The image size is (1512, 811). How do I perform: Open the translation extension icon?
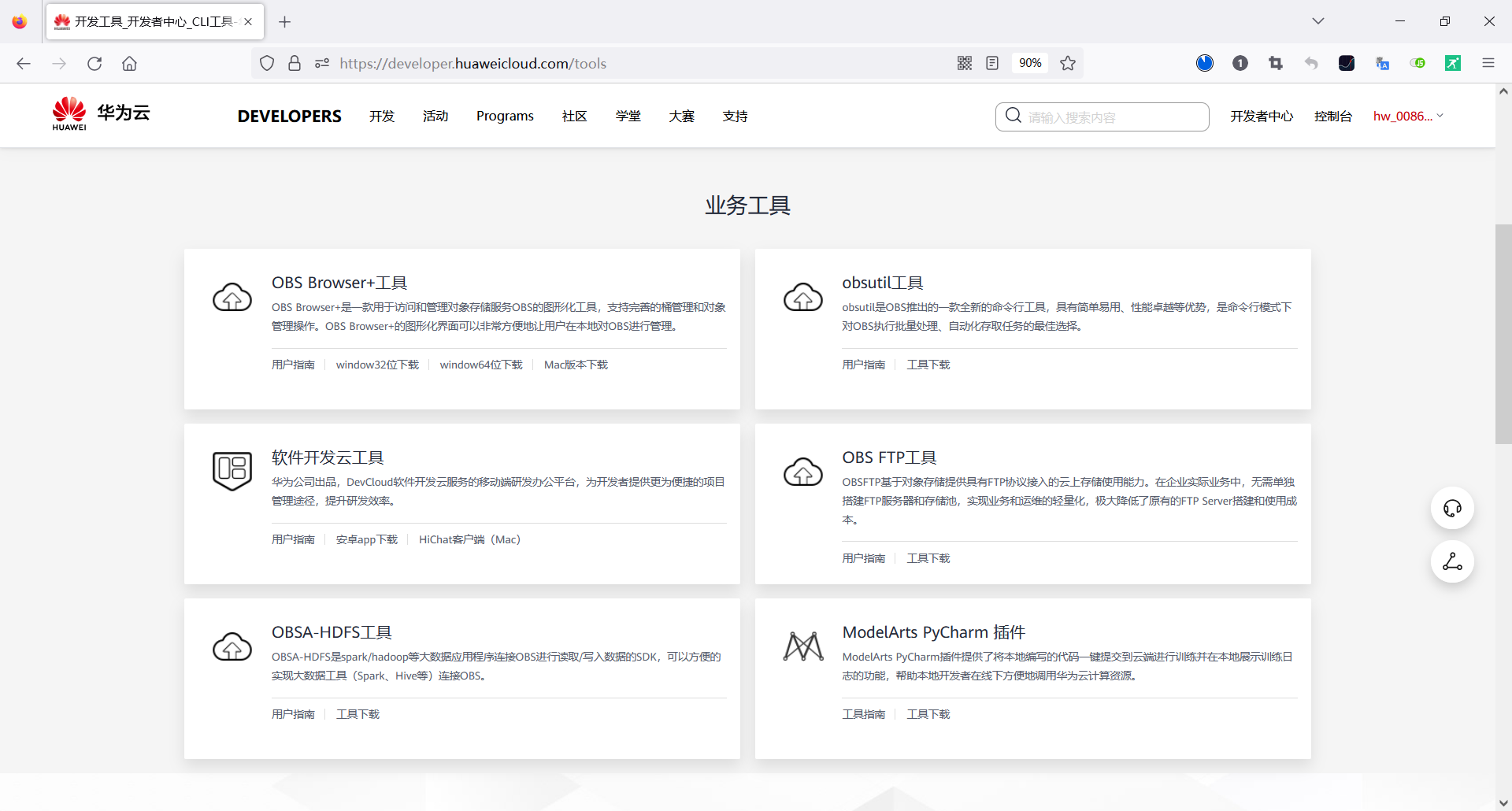(x=1383, y=63)
